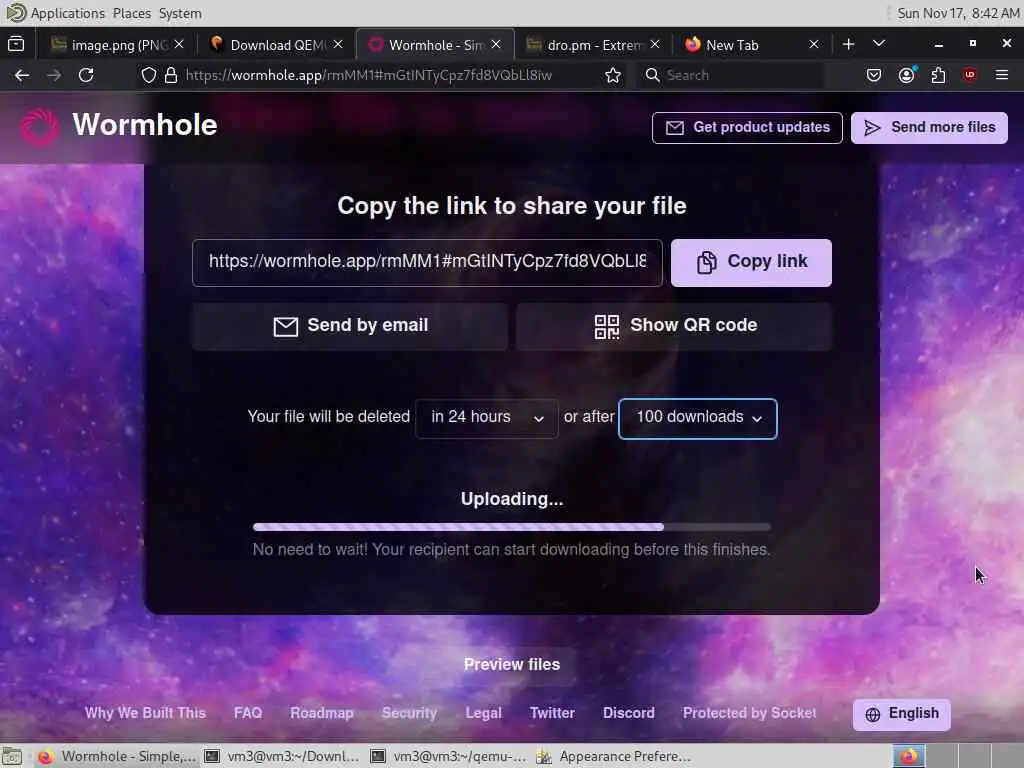Click the Wormhole site title text
Image resolution: width=1024 pixels, height=768 pixels.
coord(145,125)
